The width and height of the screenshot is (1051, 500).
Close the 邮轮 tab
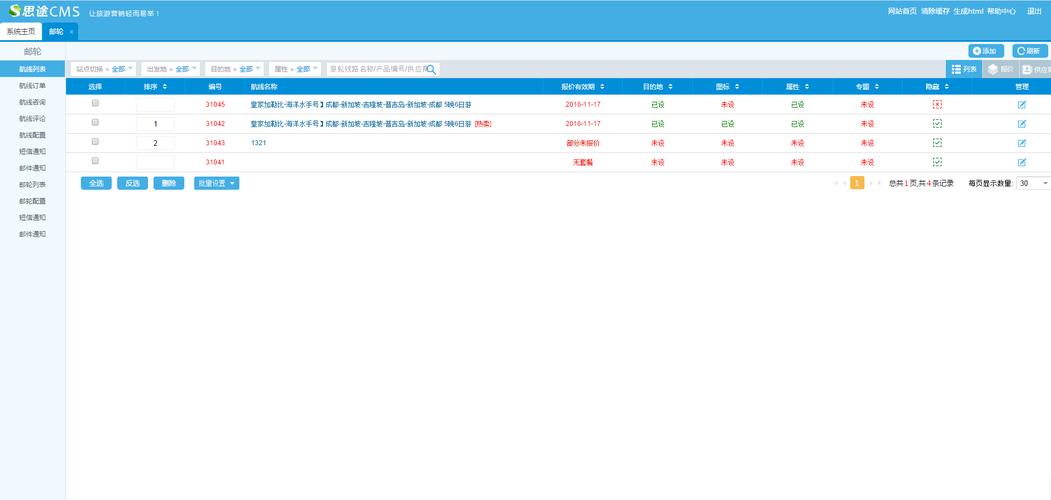click(71, 32)
